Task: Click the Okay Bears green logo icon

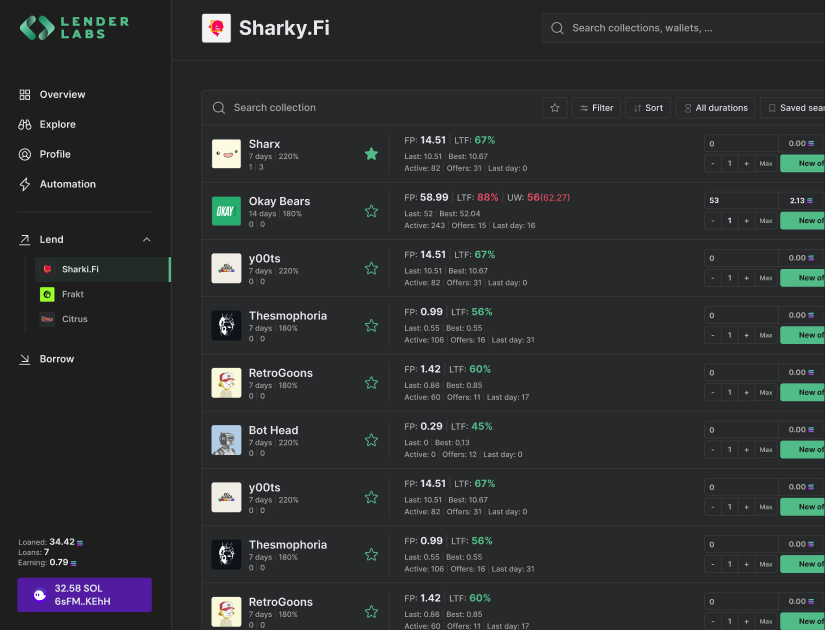Action: coord(226,211)
